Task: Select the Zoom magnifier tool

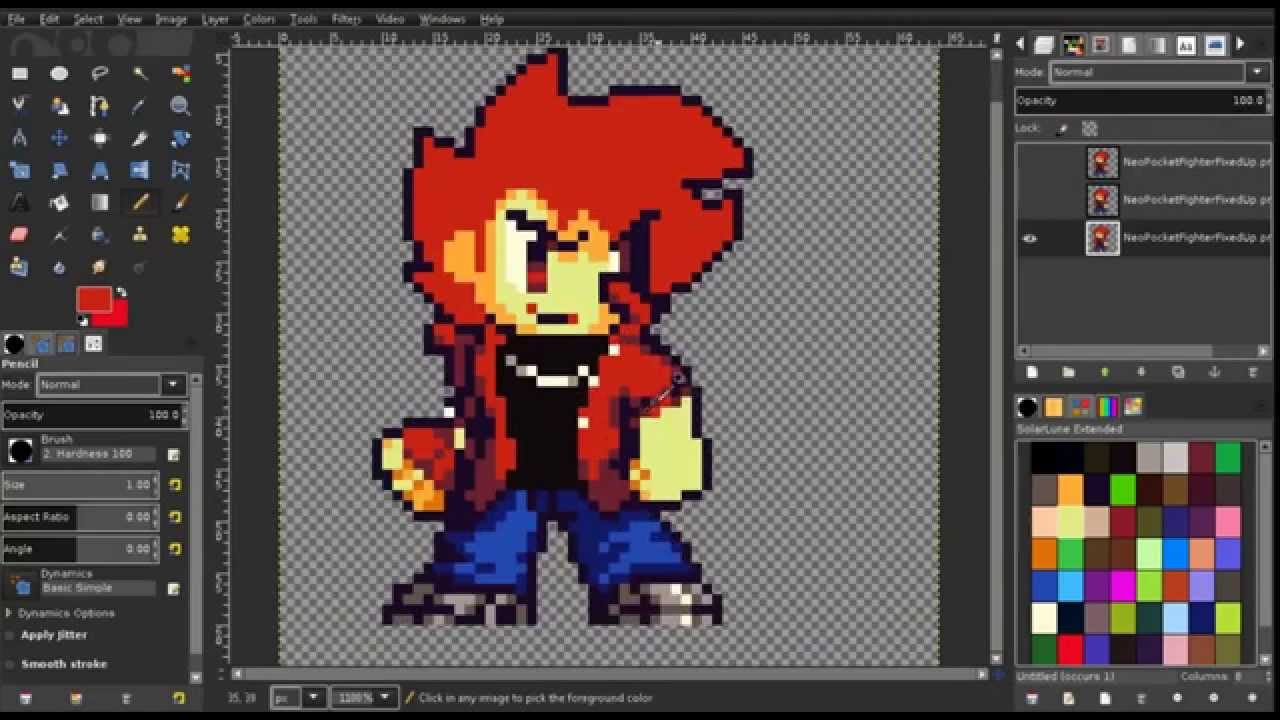Action: [x=181, y=106]
